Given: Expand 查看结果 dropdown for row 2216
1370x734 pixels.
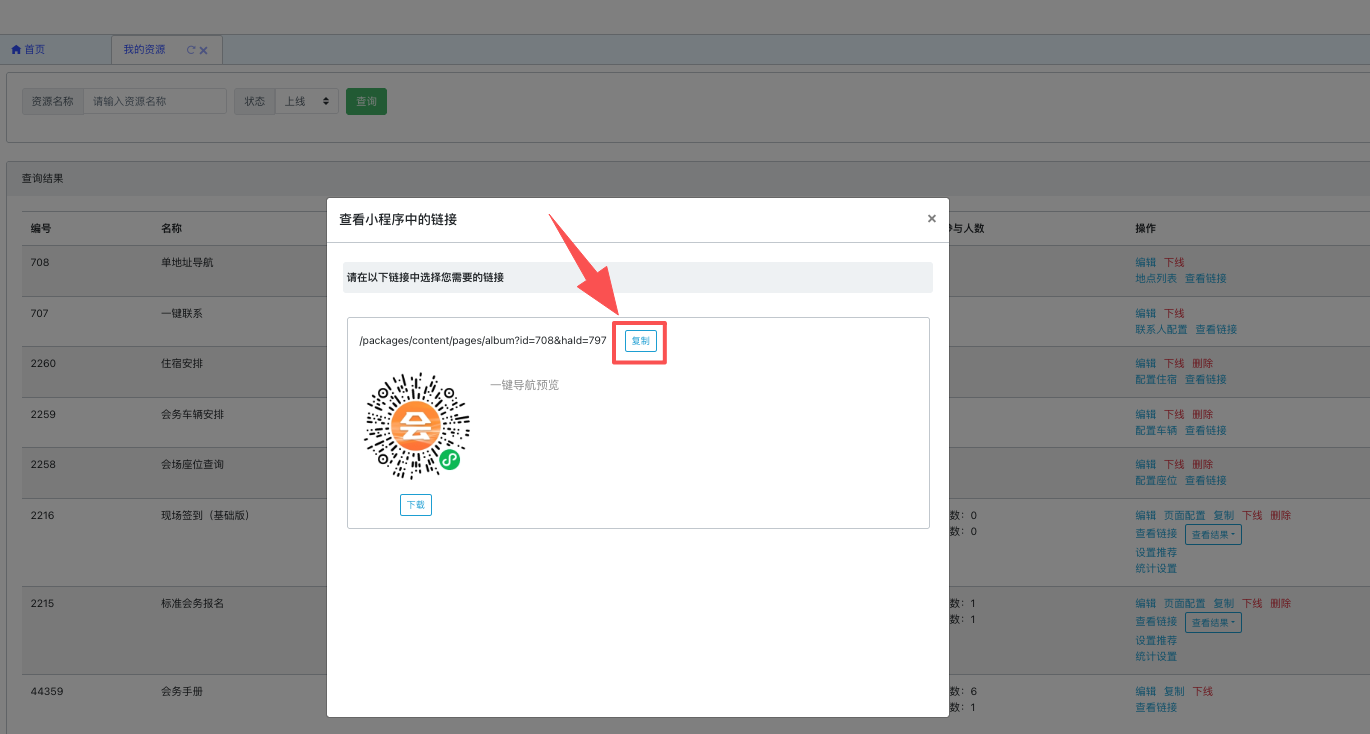Looking at the screenshot, I should 1213,535.
